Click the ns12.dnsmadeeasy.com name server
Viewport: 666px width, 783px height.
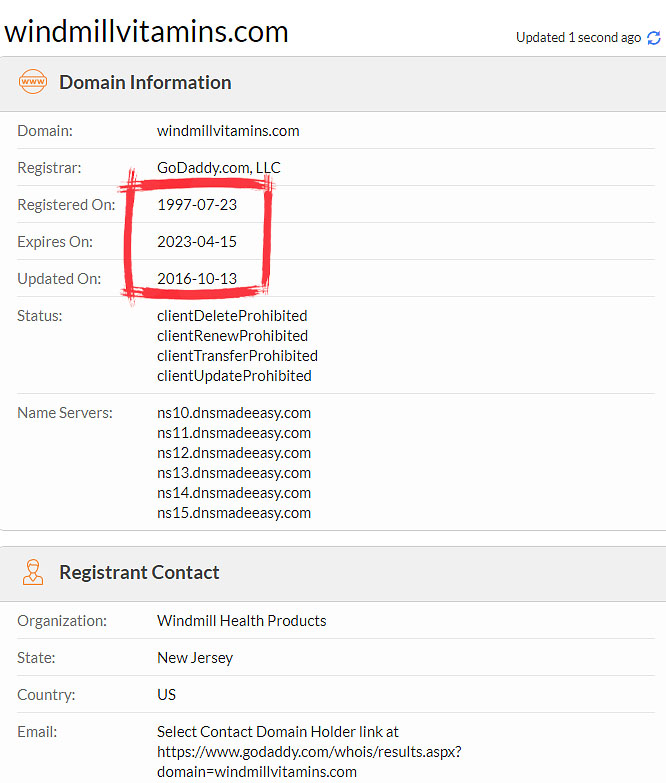click(x=234, y=453)
